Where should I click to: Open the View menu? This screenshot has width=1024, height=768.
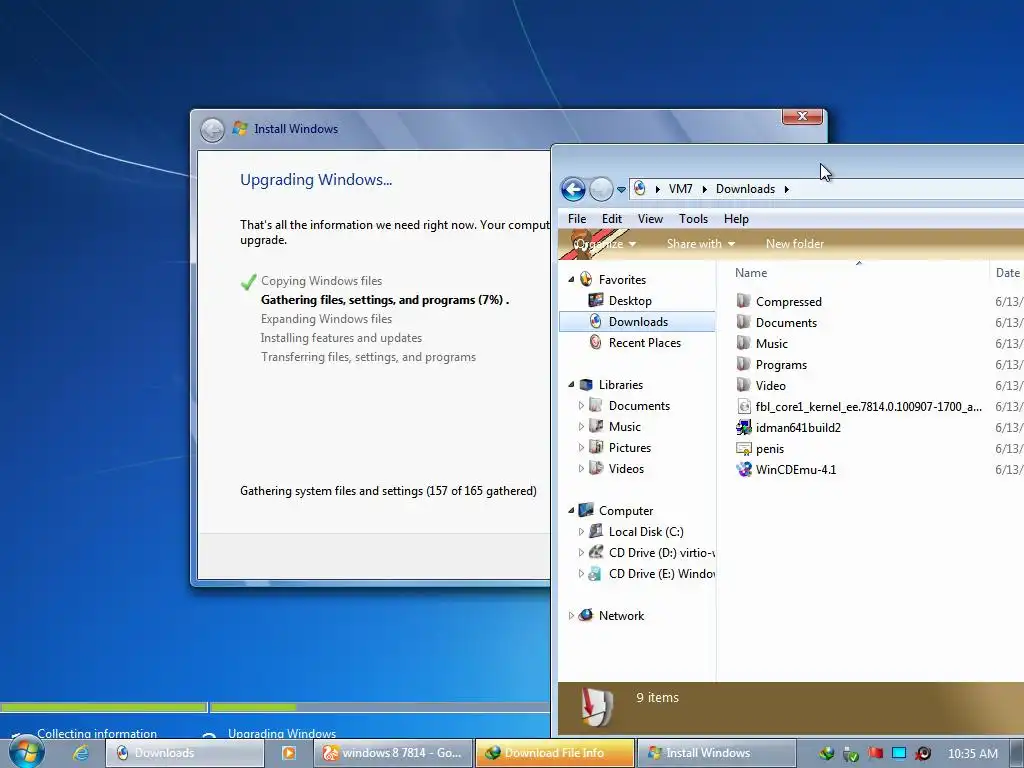click(650, 219)
